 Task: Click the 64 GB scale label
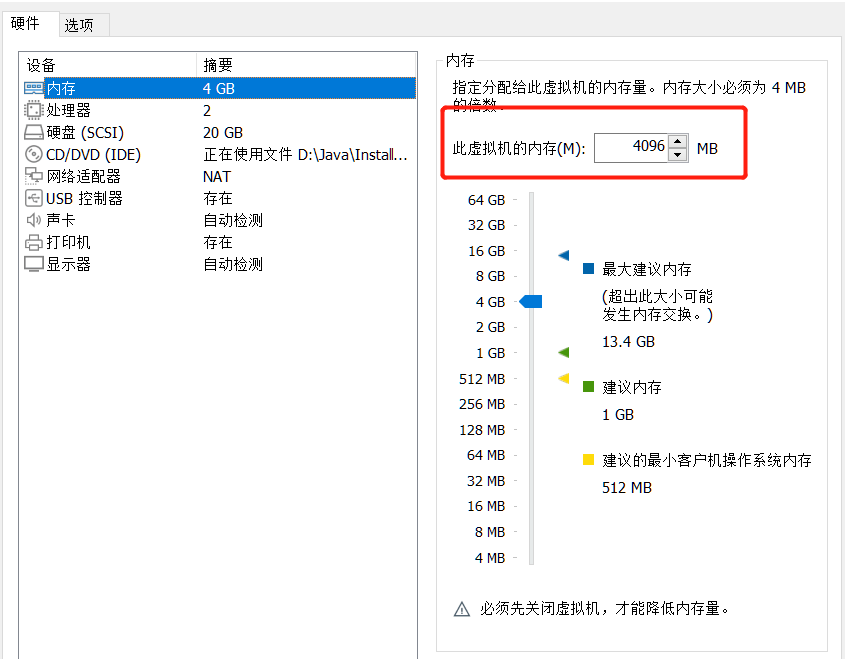click(487, 200)
